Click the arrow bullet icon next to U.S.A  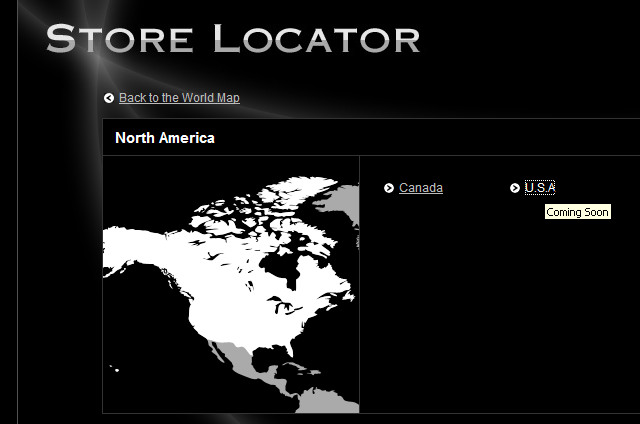click(515, 188)
